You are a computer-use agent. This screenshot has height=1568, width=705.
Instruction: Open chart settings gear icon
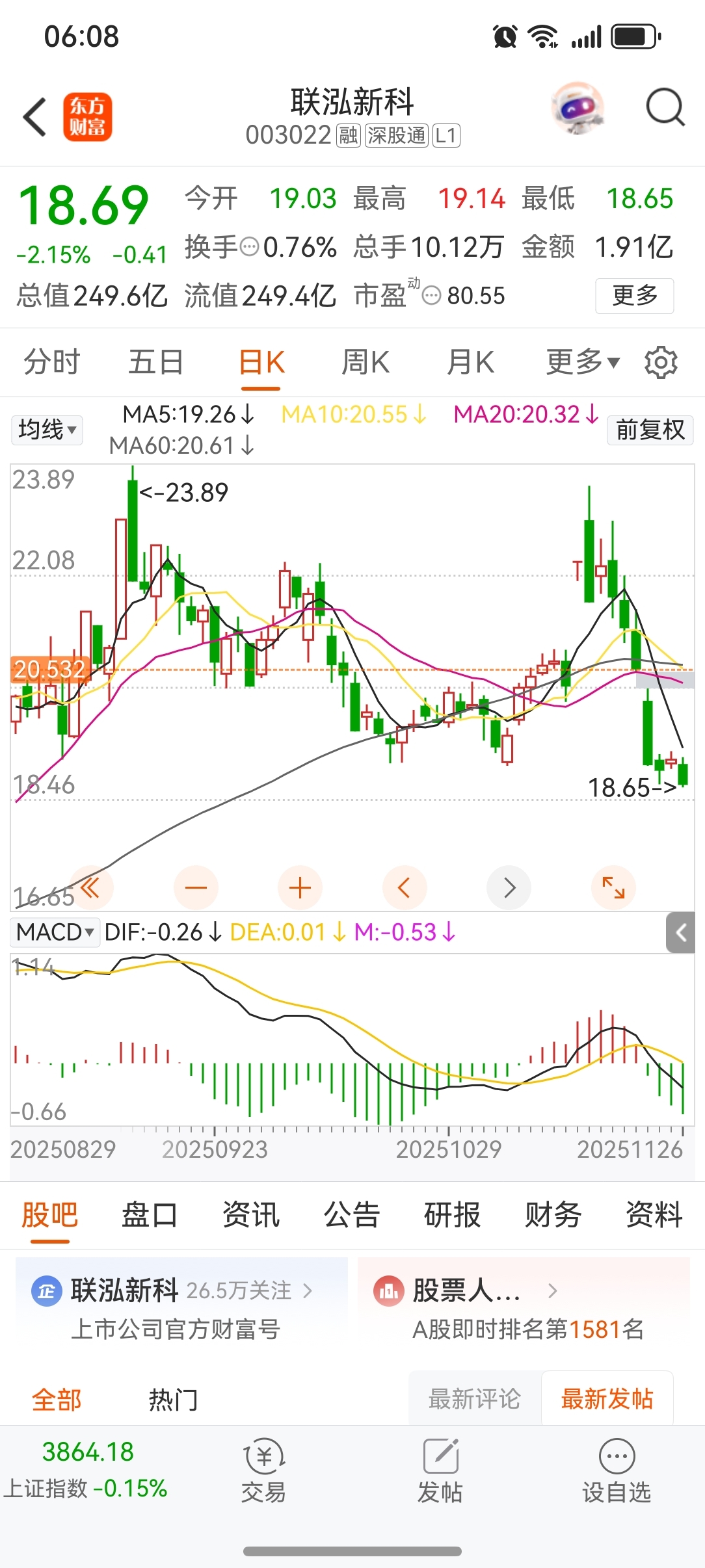[661, 362]
